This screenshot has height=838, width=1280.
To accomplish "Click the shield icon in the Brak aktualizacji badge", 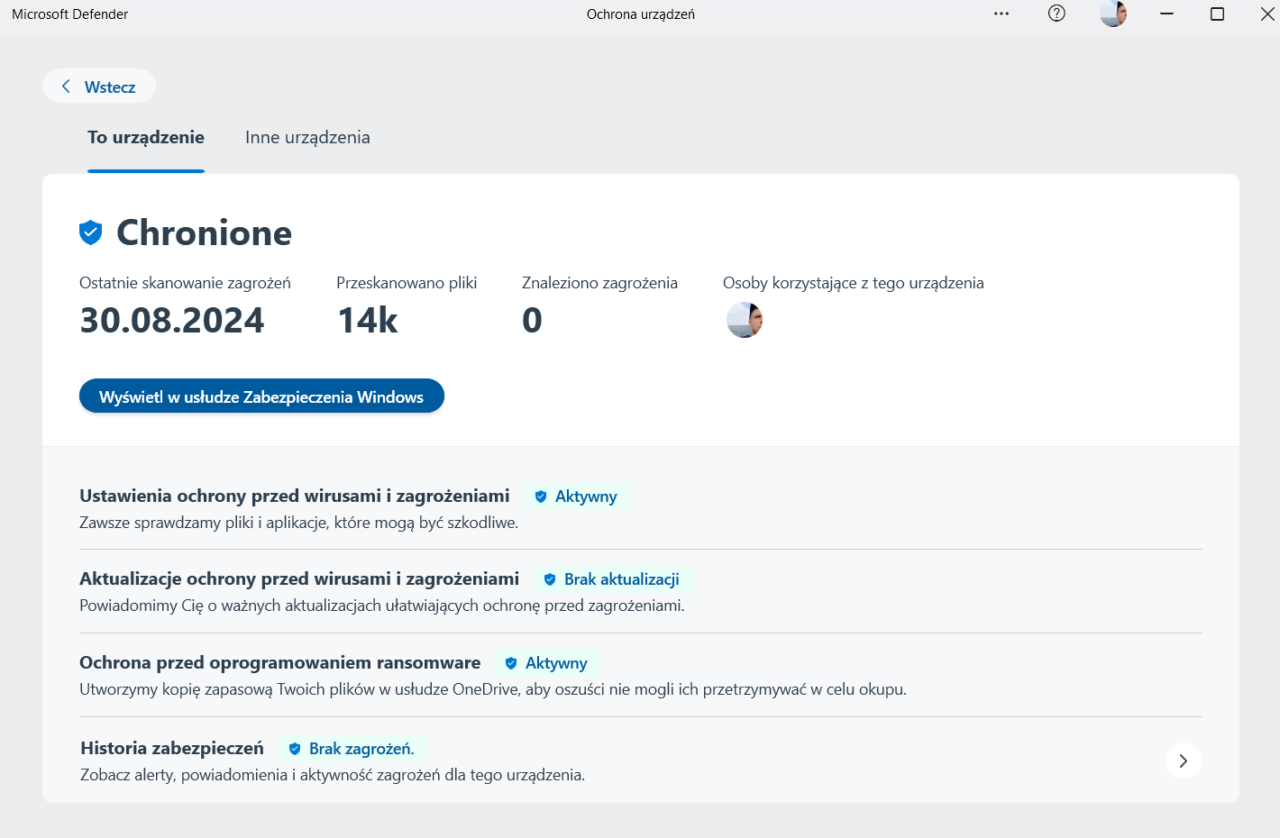I will pos(549,580).
